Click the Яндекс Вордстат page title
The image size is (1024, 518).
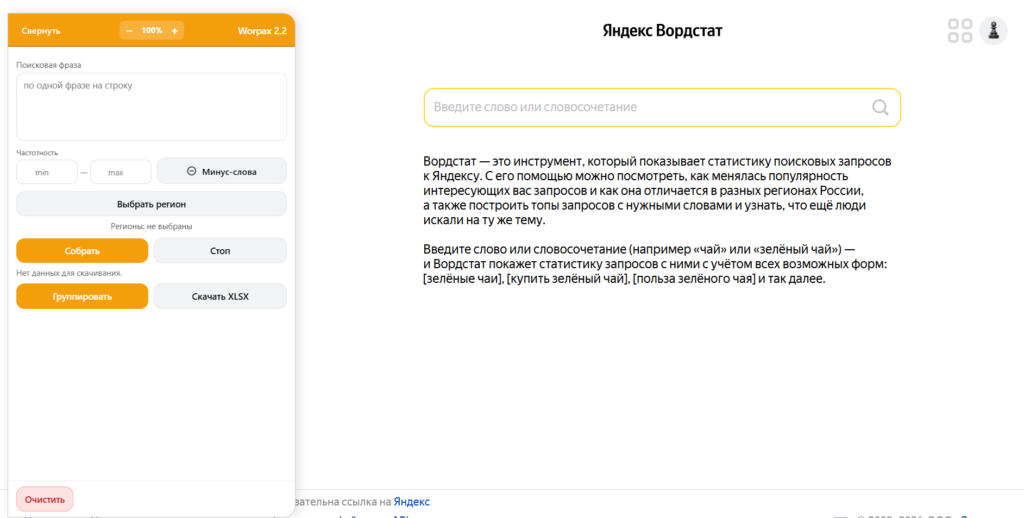(662, 31)
